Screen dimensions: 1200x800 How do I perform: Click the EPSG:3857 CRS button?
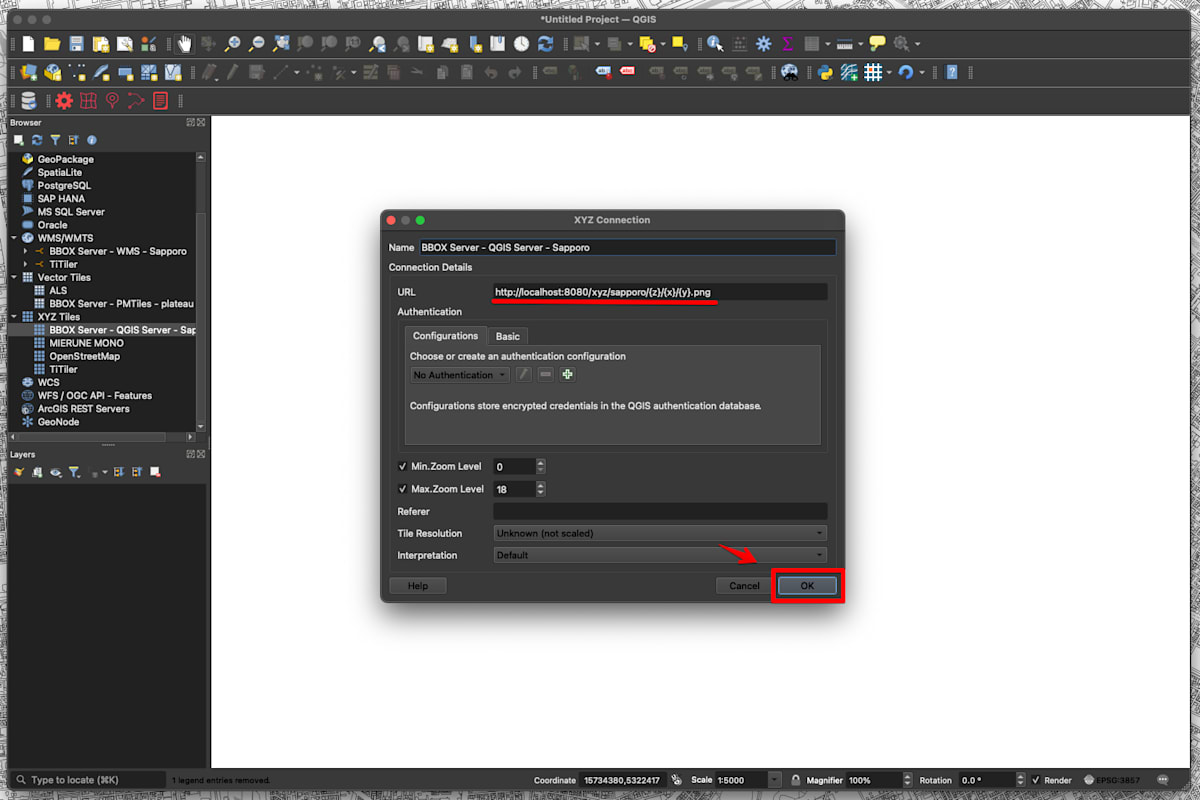[1113, 780]
